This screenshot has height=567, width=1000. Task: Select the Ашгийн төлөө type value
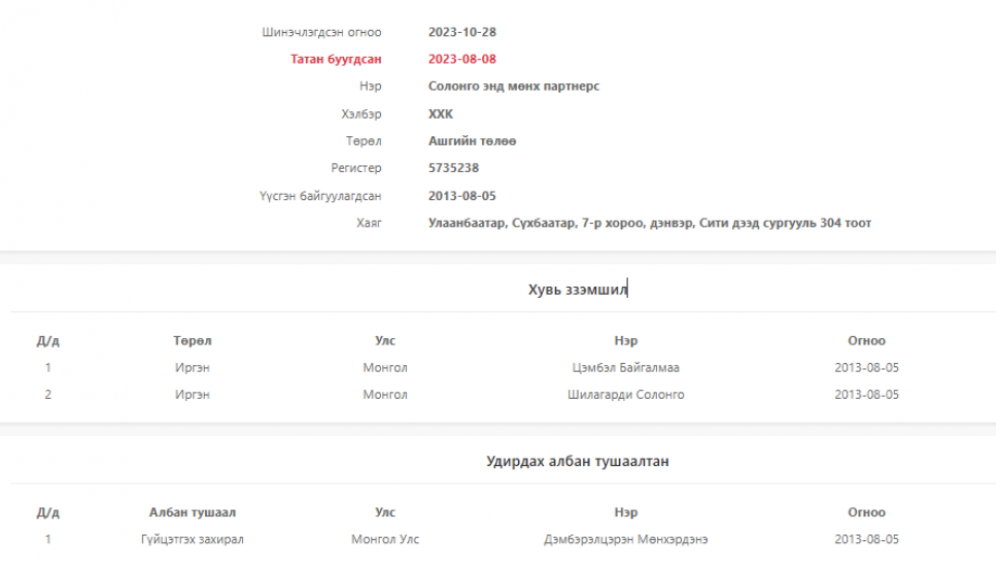pos(472,141)
